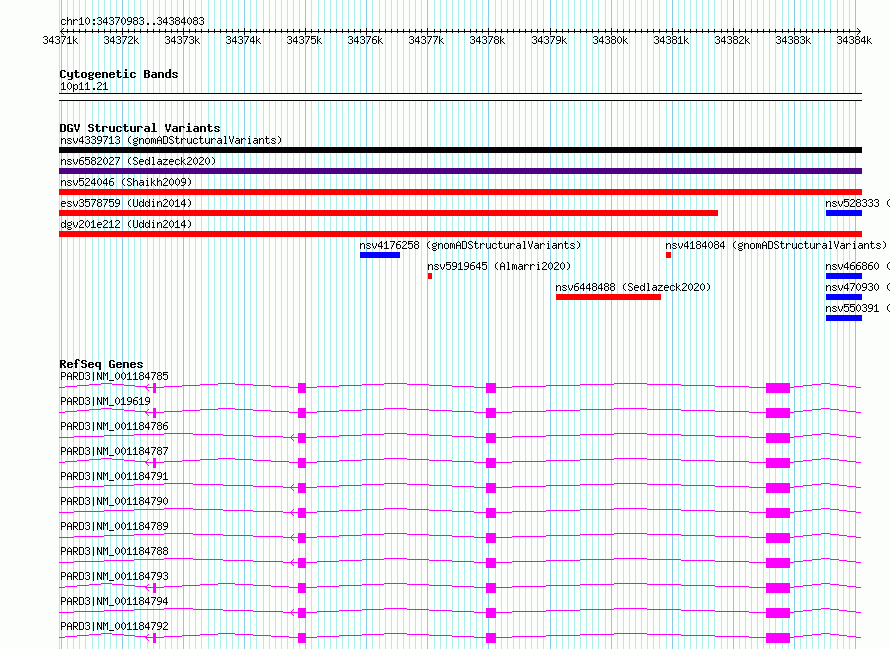890x649 pixels.
Task: Open transcript PARD3|NM_001184789 label
Action: [114, 526]
